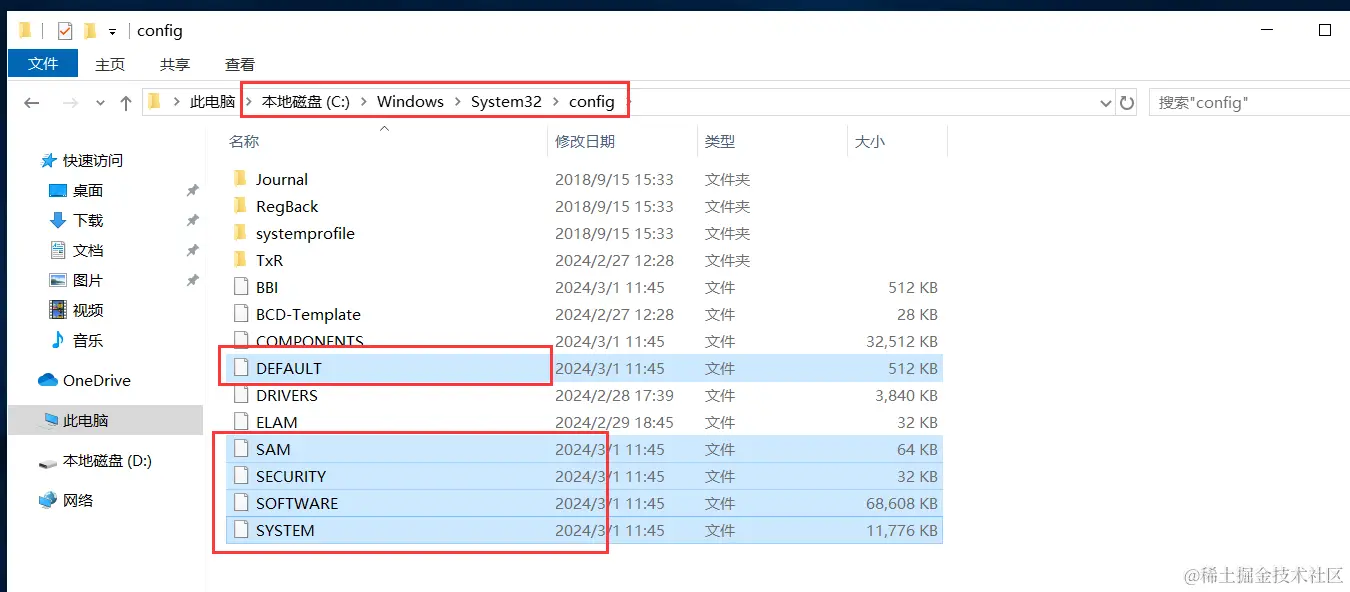
Task: Open 文档 in the sidebar
Action: click(x=88, y=250)
